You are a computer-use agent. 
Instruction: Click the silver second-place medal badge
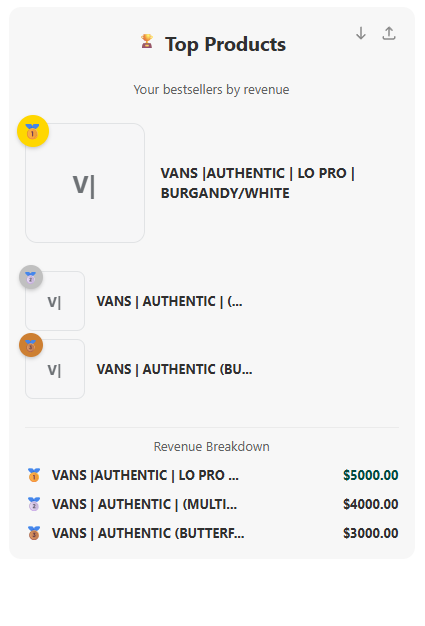(x=31, y=277)
